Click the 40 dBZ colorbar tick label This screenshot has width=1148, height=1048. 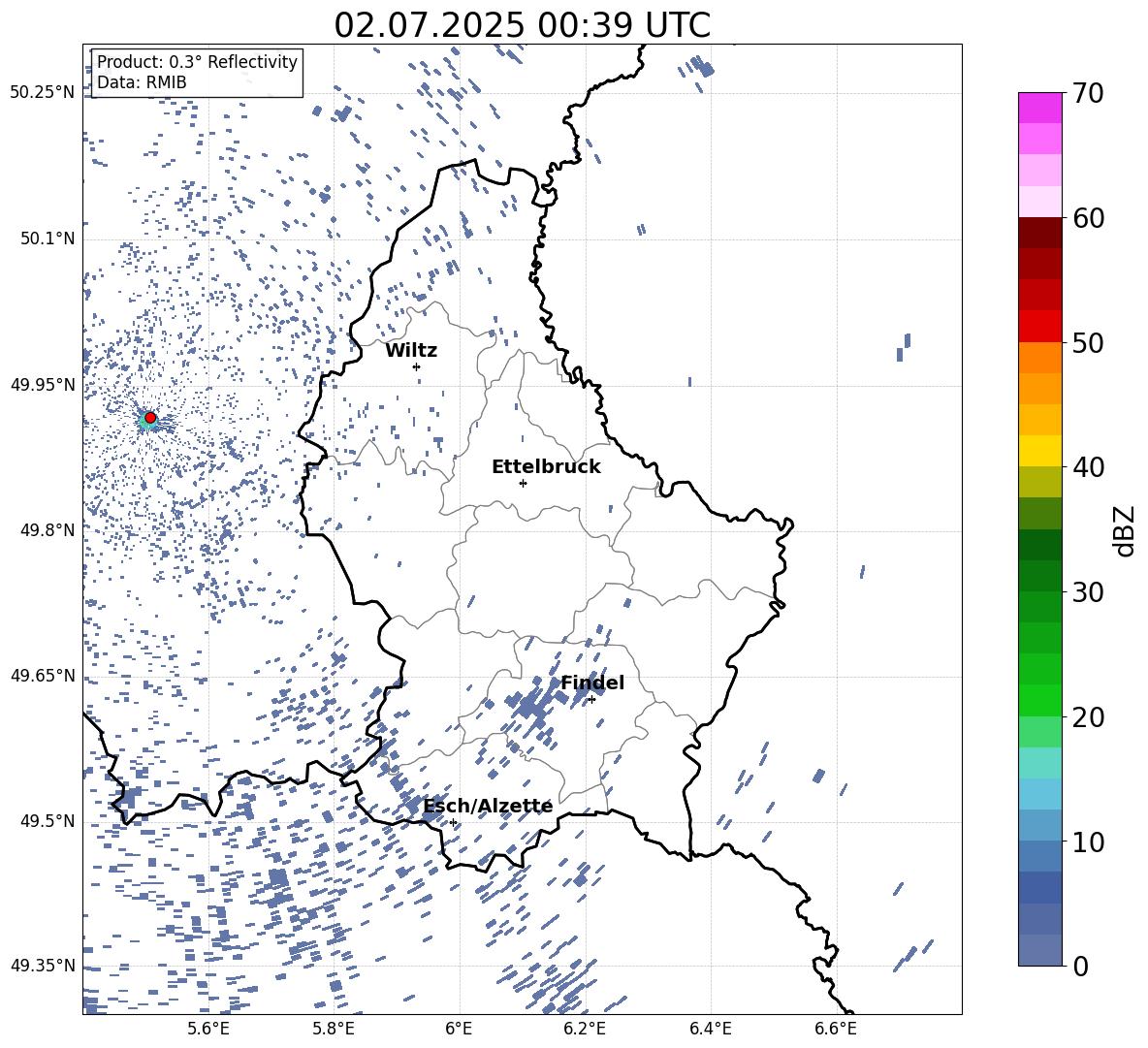1088,467
